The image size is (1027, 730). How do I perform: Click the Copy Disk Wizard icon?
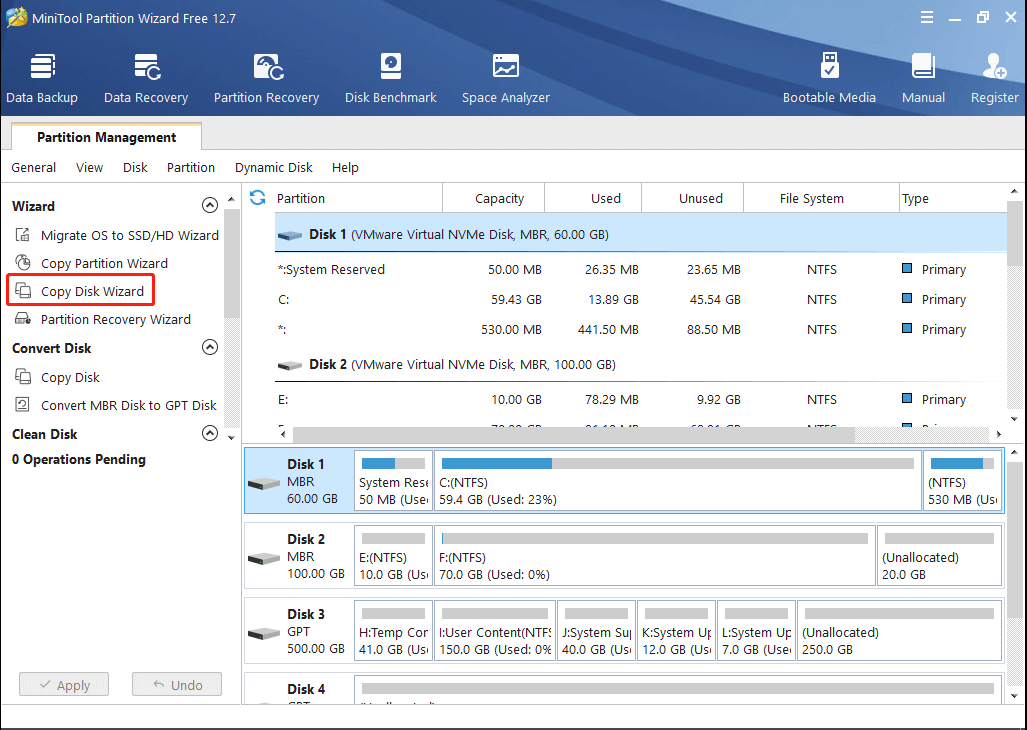23,291
